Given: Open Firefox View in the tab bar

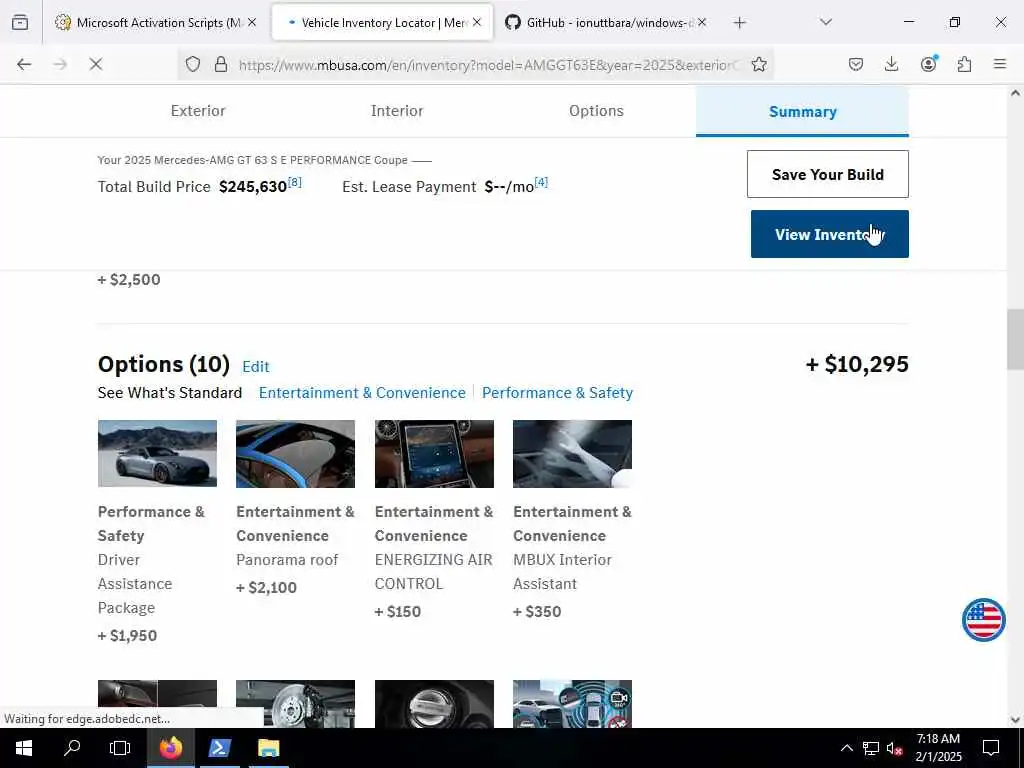Looking at the screenshot, I should pyautogui.click(x=20, y=22).
